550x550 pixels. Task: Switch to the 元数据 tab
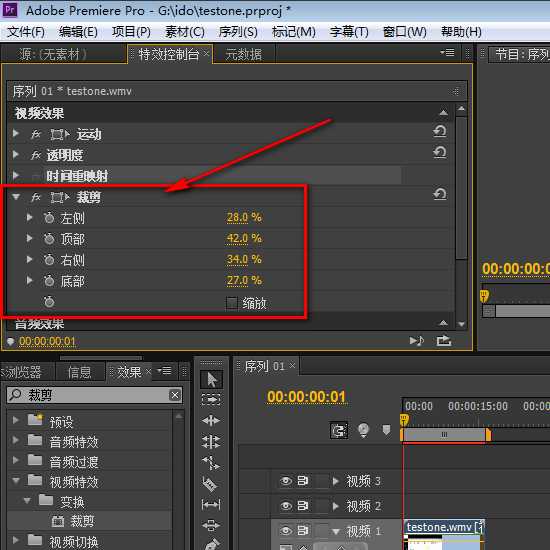pos(243,54)
